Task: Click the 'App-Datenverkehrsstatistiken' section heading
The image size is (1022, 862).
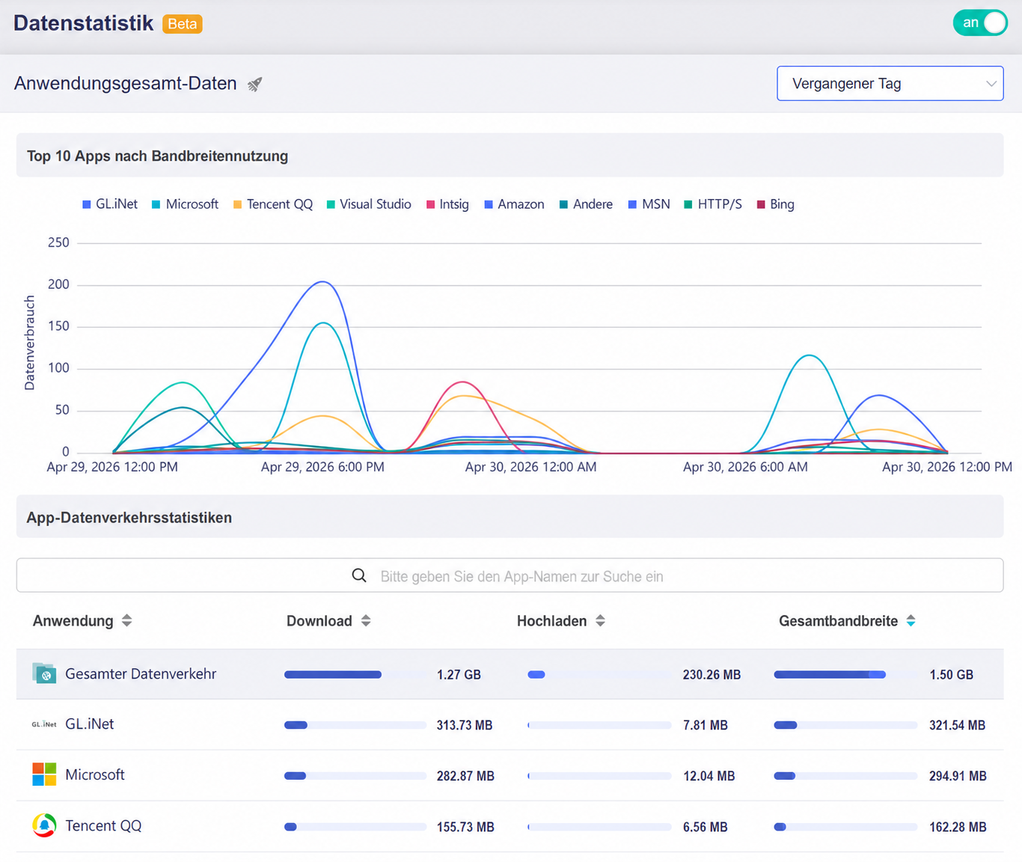Action: pos(129,518)
